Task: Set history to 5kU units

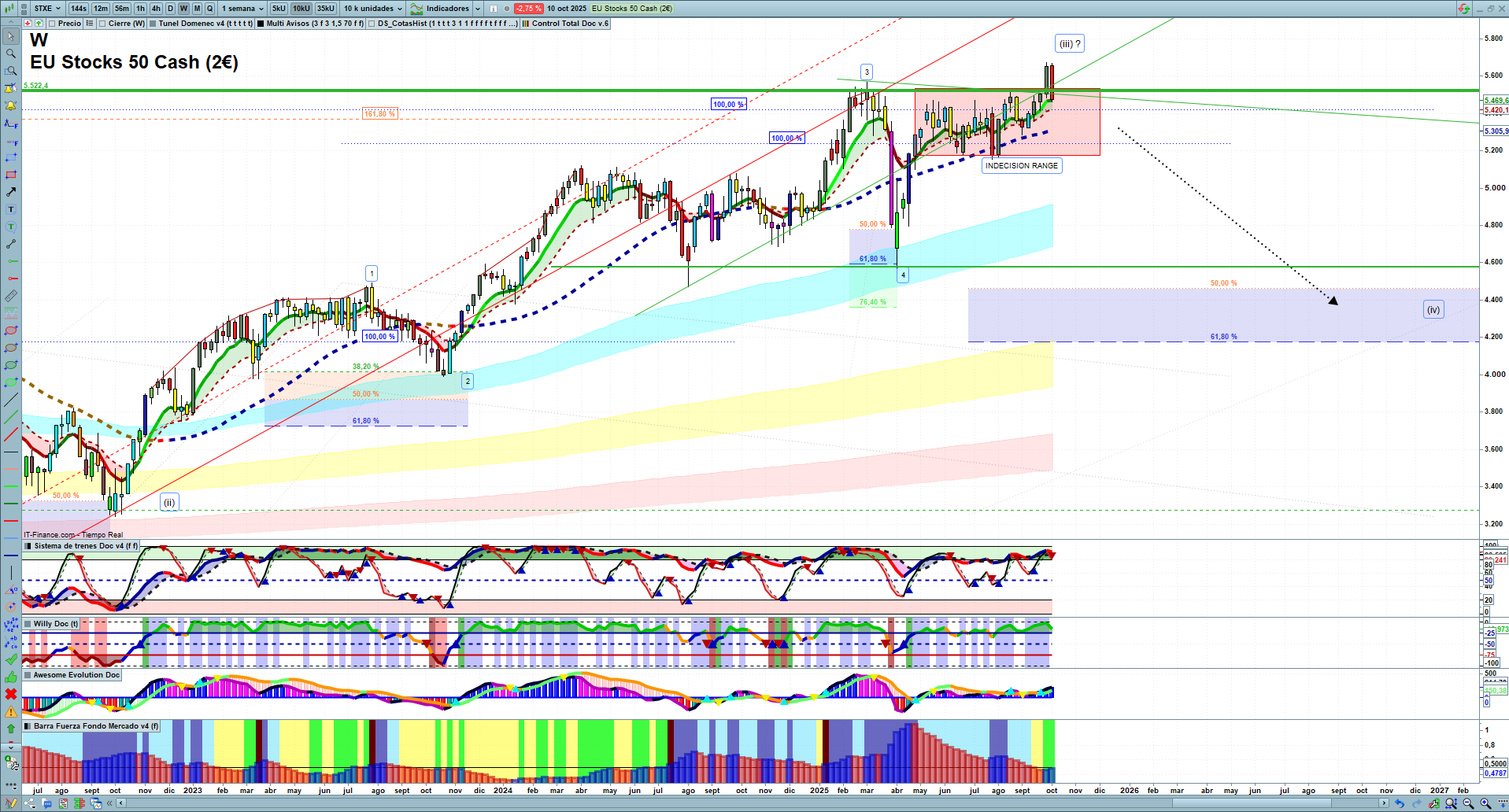Action: click(279, 9)
